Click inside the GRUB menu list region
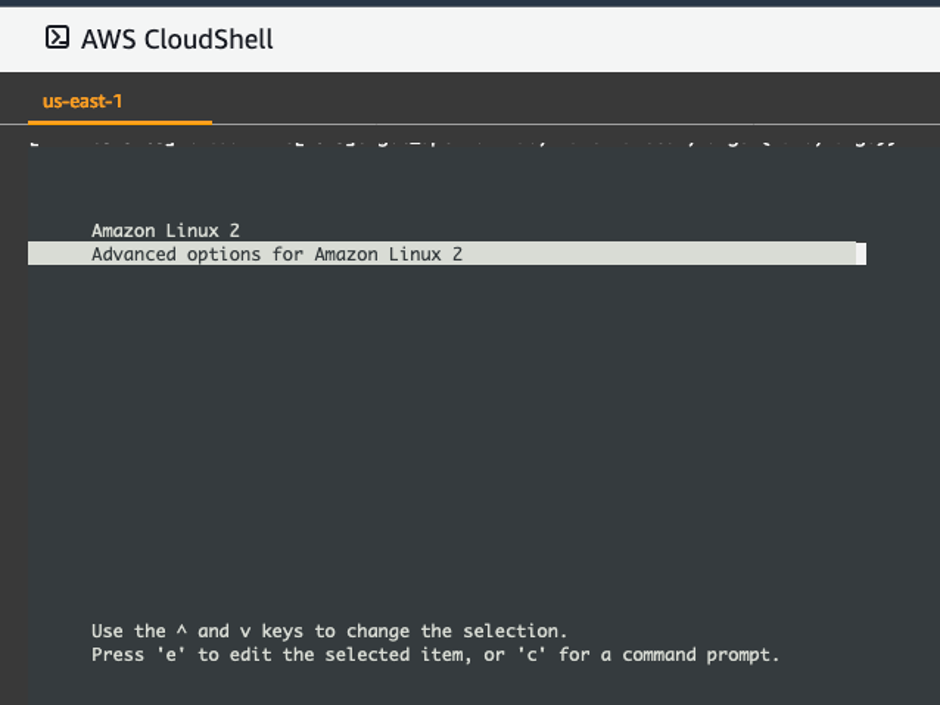941x706 pixels. 300,242
